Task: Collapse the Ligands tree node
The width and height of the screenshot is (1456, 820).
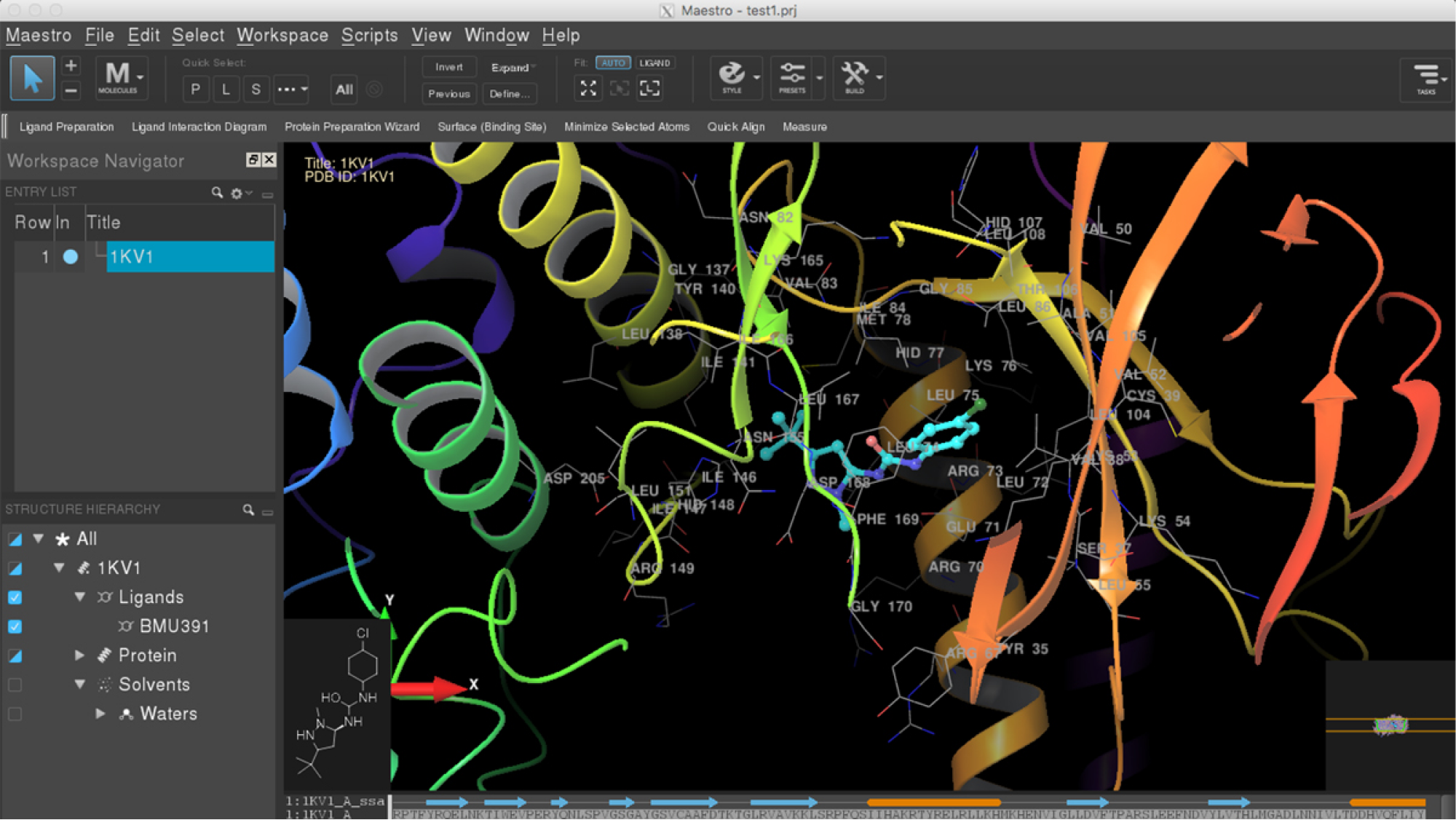Action: point(80,597)
